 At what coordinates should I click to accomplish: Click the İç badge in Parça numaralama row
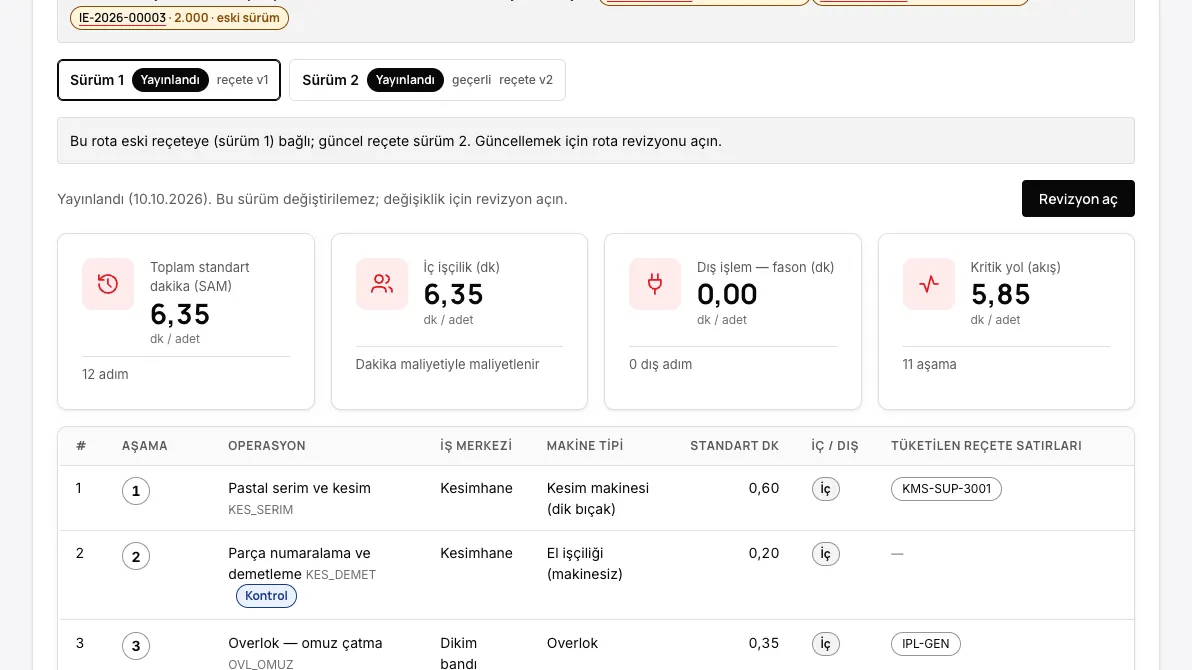click(826, 554)
